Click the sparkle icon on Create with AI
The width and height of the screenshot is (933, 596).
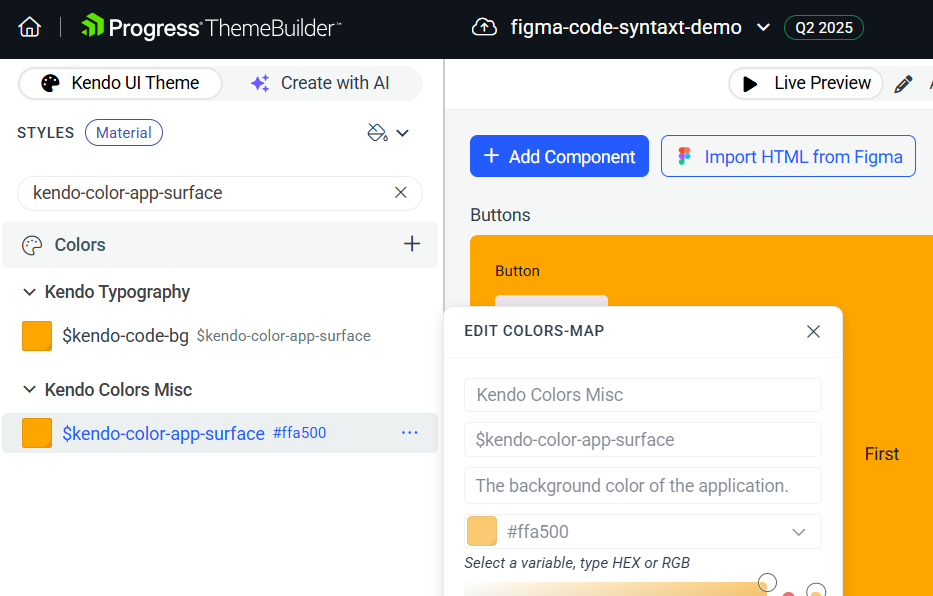click(x=259, y=83)
